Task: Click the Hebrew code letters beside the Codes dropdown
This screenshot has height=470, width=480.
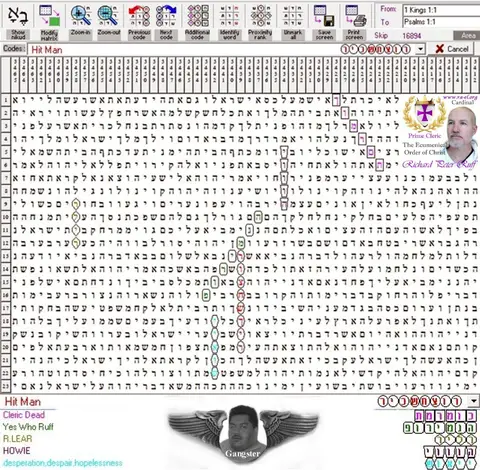Action: tap(375, 49)
